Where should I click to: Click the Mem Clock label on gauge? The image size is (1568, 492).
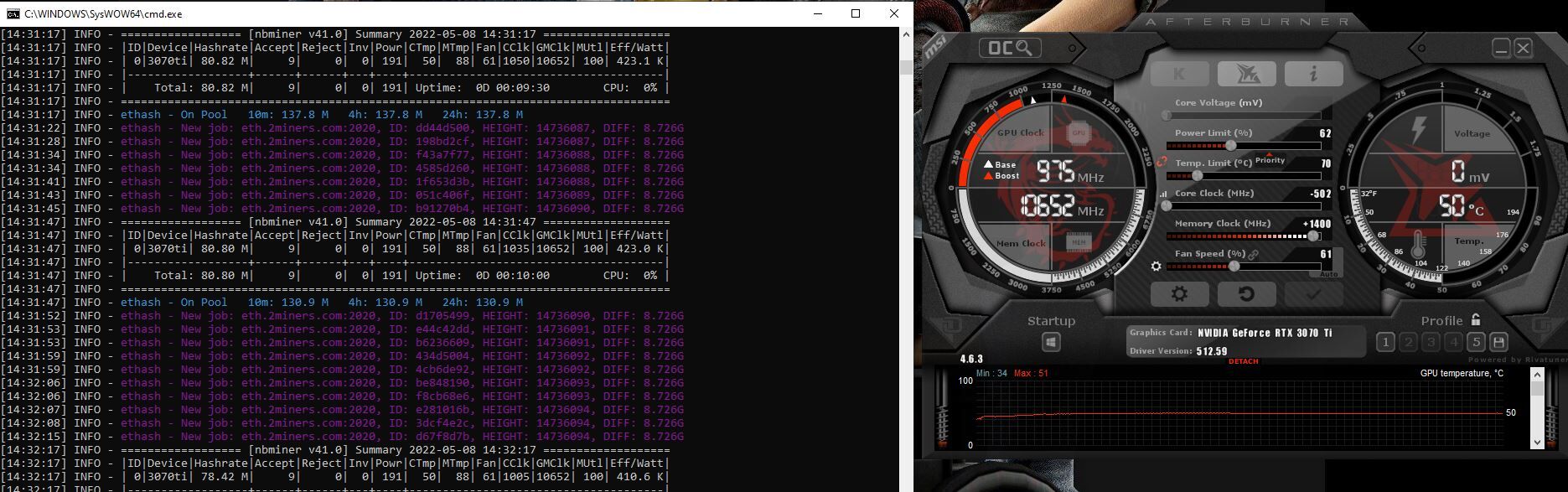pos(1020,243)
